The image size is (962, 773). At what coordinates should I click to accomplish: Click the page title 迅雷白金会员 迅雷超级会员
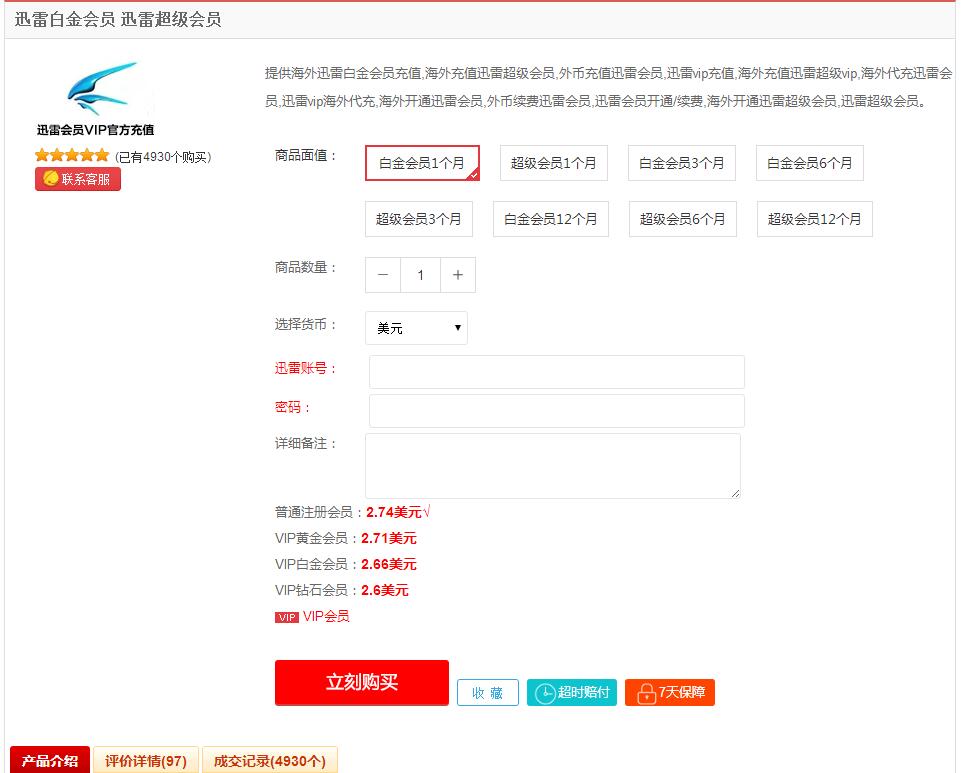pos(118,20)
